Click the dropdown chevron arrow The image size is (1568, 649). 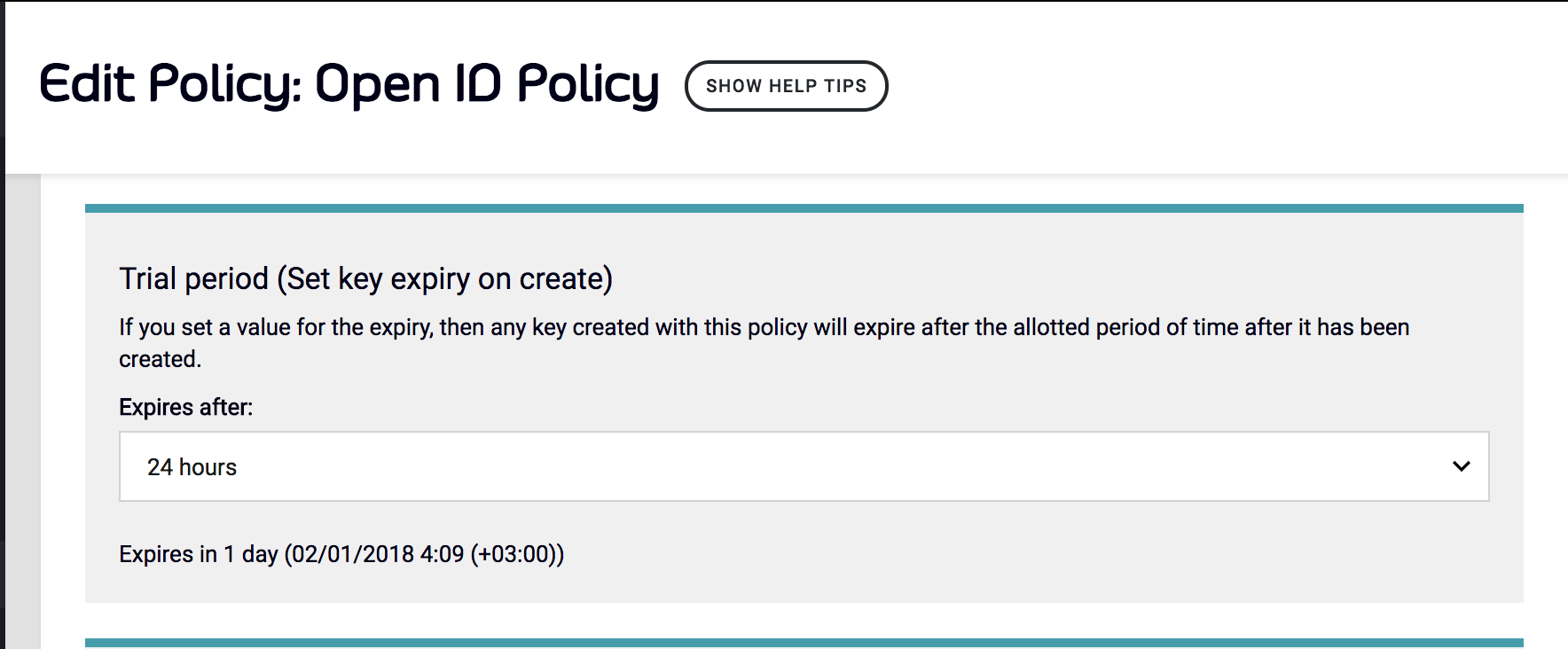1461,466
